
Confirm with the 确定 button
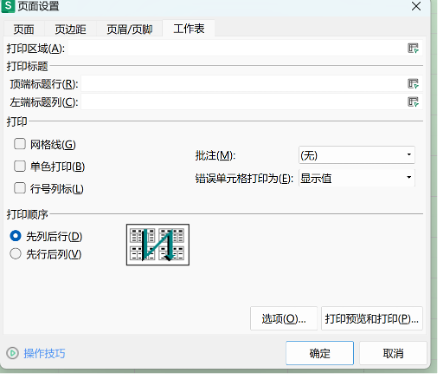tap(320, 353)
